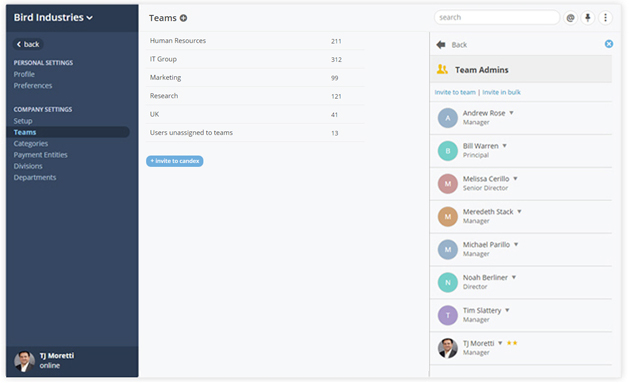The height and width of the screenshot is (383, 629).
Task: Click the unassigned users count 13
Action: pyautogui.click(x=335, y=133)
